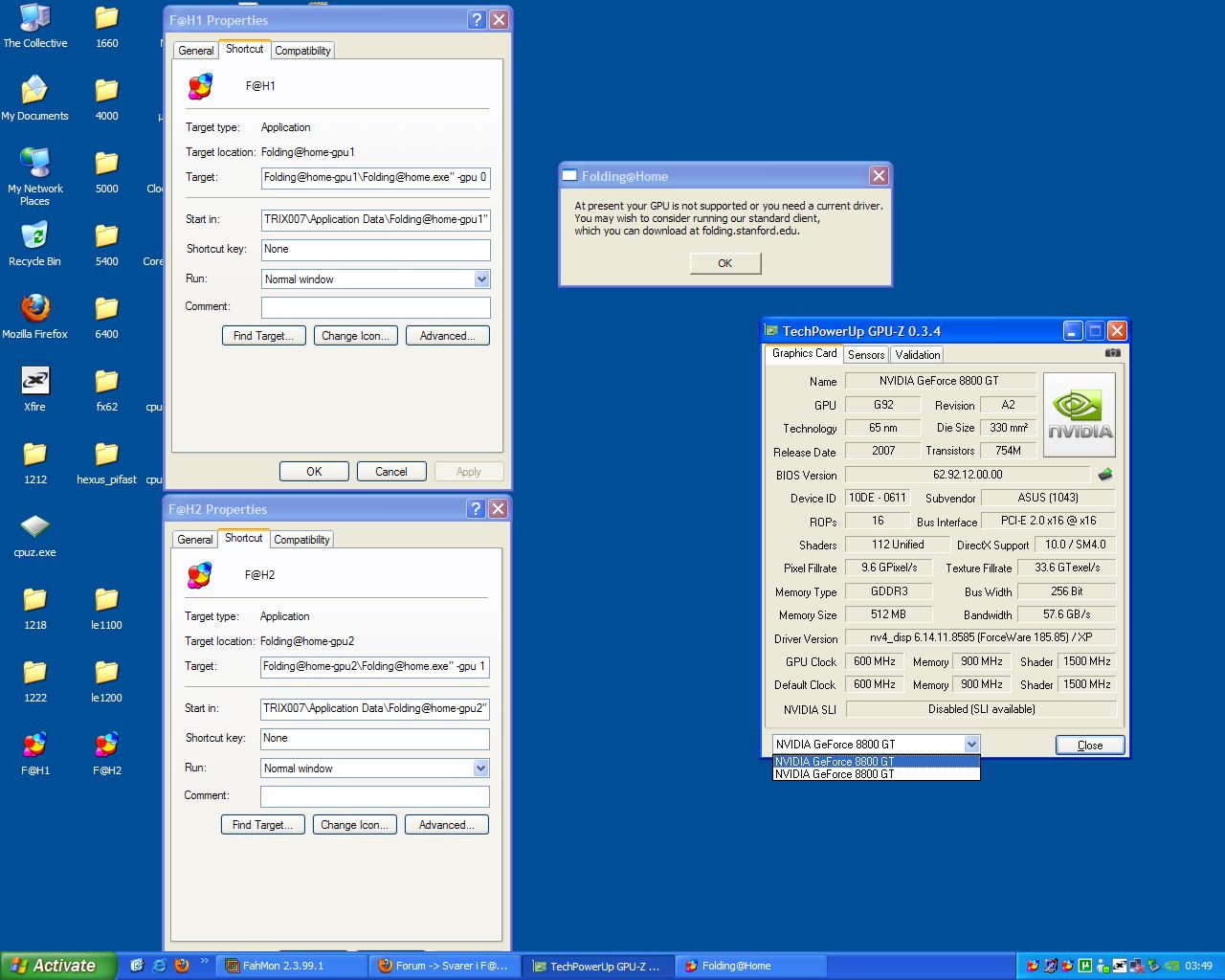Select the F@H1 desktop shortcut

coord(35,753)
